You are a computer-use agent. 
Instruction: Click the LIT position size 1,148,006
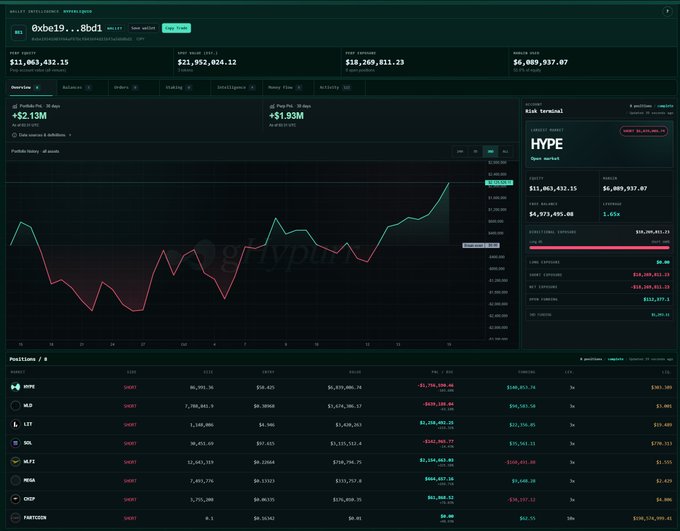[201, 425]
